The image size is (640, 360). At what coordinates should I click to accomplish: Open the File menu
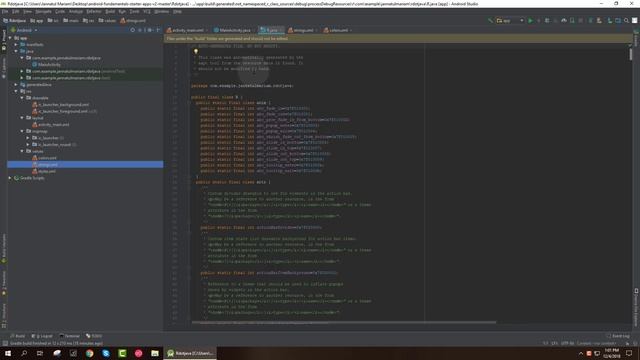click(x=5, y=11)
